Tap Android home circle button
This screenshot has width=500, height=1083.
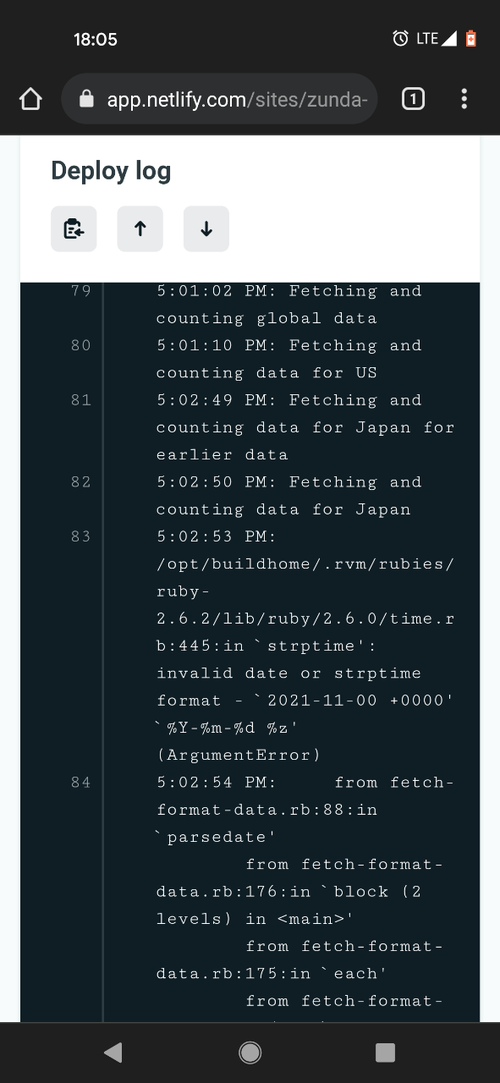click(x=250, y=1053)
